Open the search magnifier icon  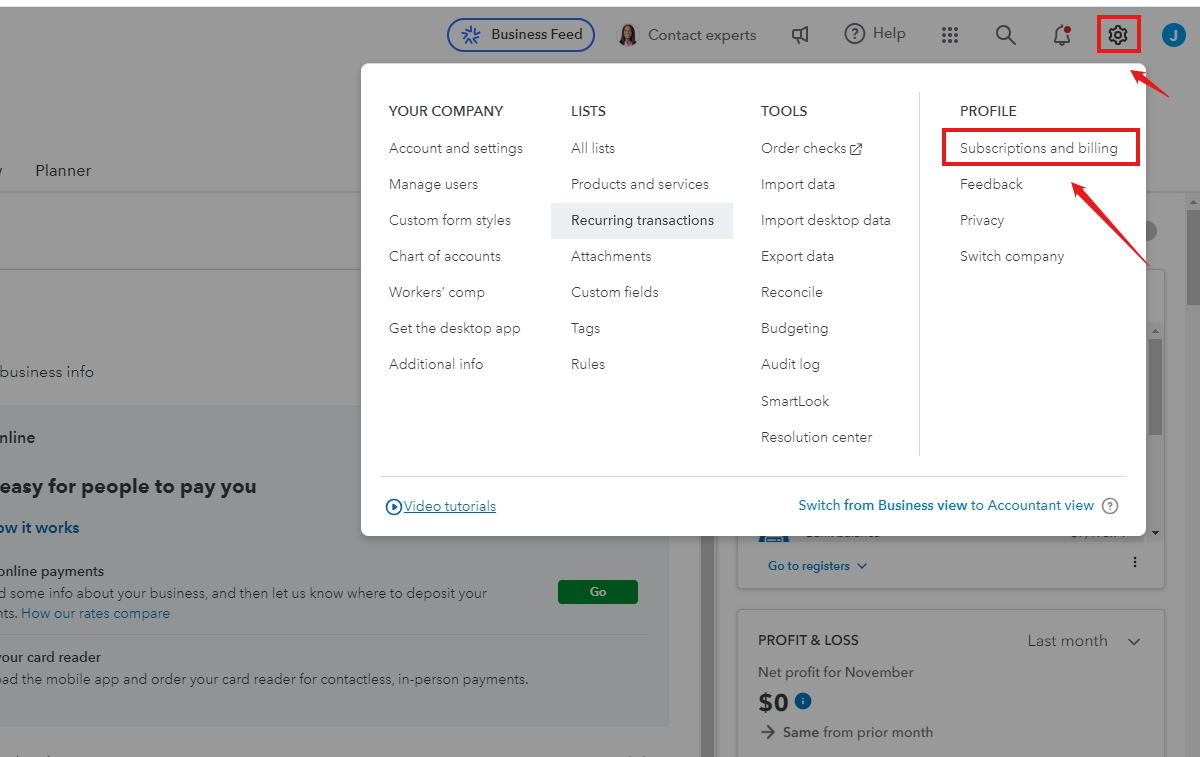pyautogui.click(x=1005, y=34)
